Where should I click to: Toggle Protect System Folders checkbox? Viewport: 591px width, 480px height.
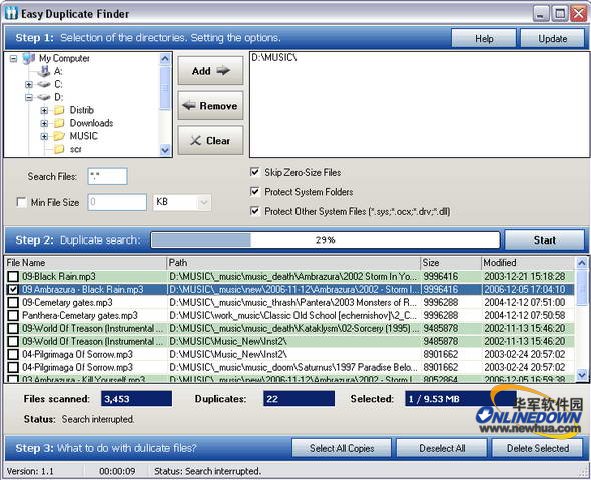click(255, 191)
